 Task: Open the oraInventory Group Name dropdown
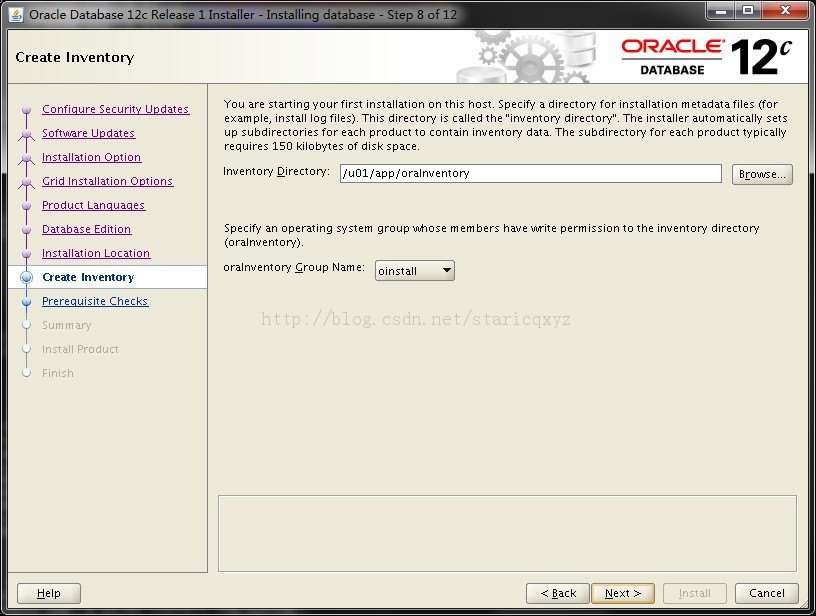415,271
